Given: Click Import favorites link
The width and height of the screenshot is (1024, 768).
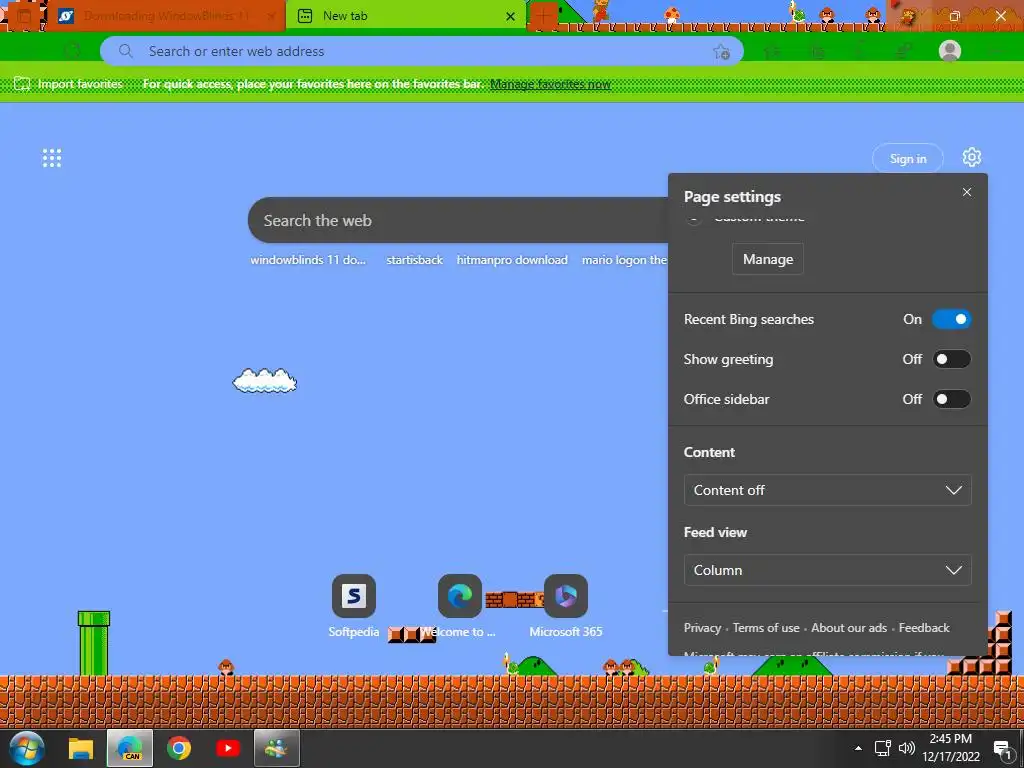Looking at the screenshot, I should pyautogui.click(x=80, y=84).
